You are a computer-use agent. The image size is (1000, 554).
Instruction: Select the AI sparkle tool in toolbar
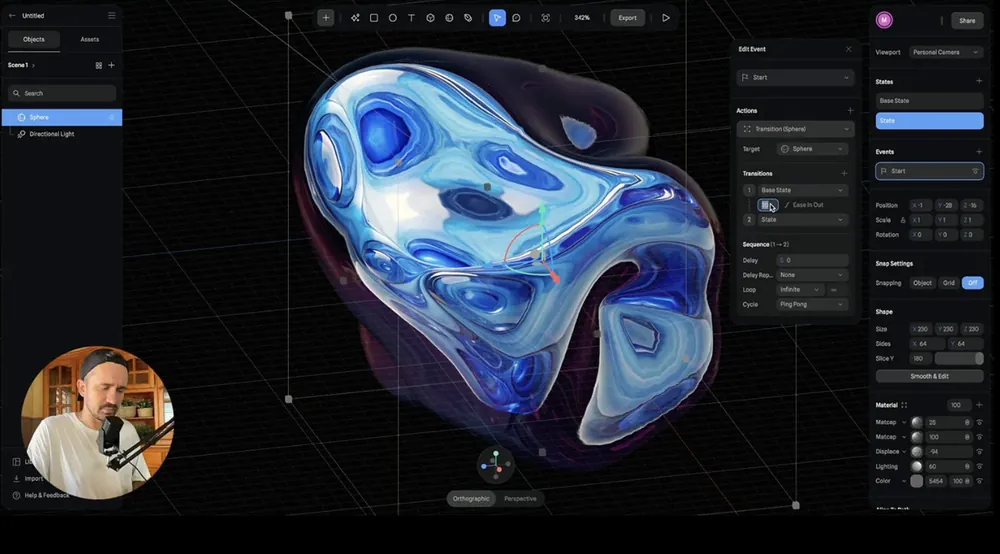coord(355,18)
